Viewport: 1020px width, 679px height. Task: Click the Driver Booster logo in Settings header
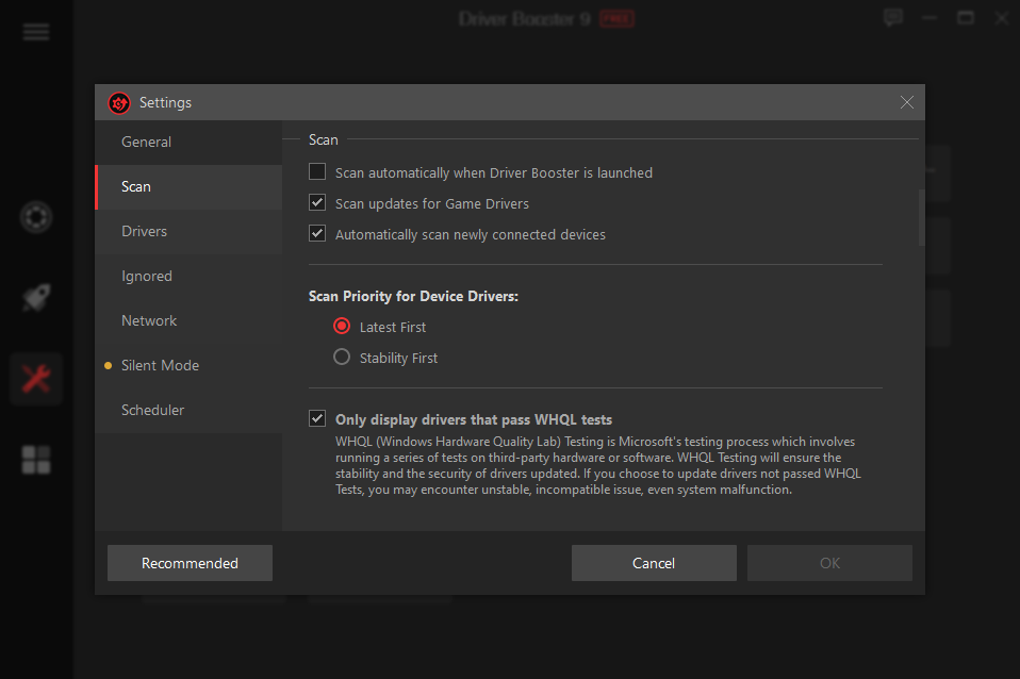(x=119, y=103)
